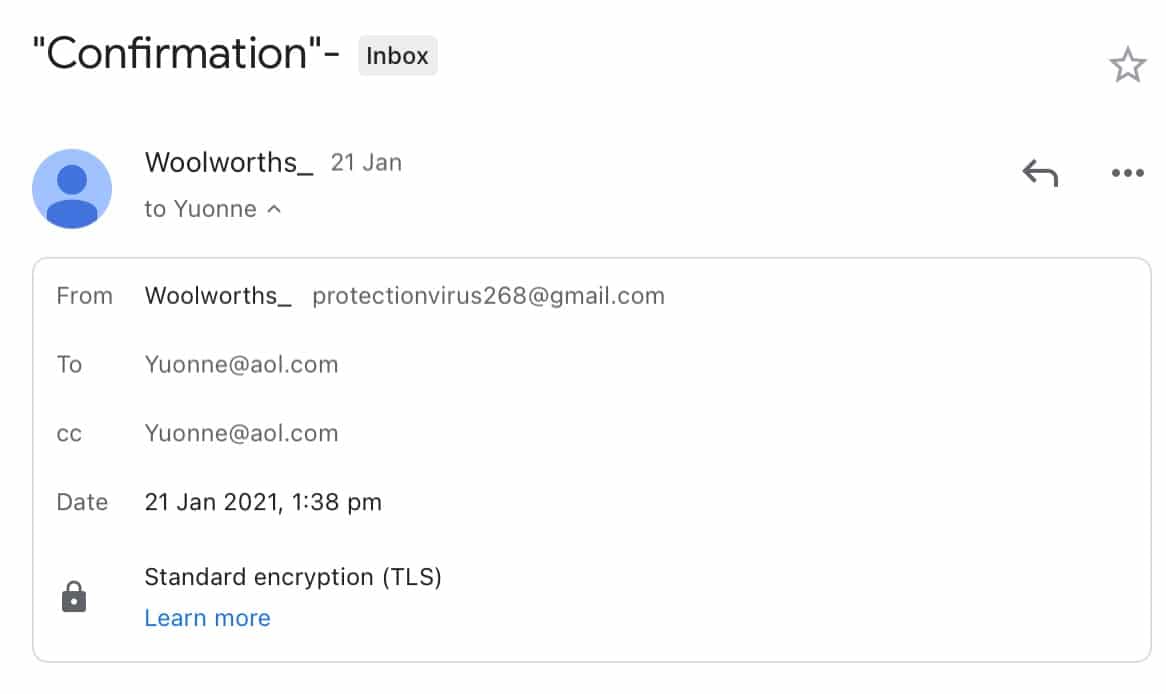The height and width of the screenshot is (694, 1166).
Task: Click the Woolworths_ name in From row
Action: tap(218, 296)
